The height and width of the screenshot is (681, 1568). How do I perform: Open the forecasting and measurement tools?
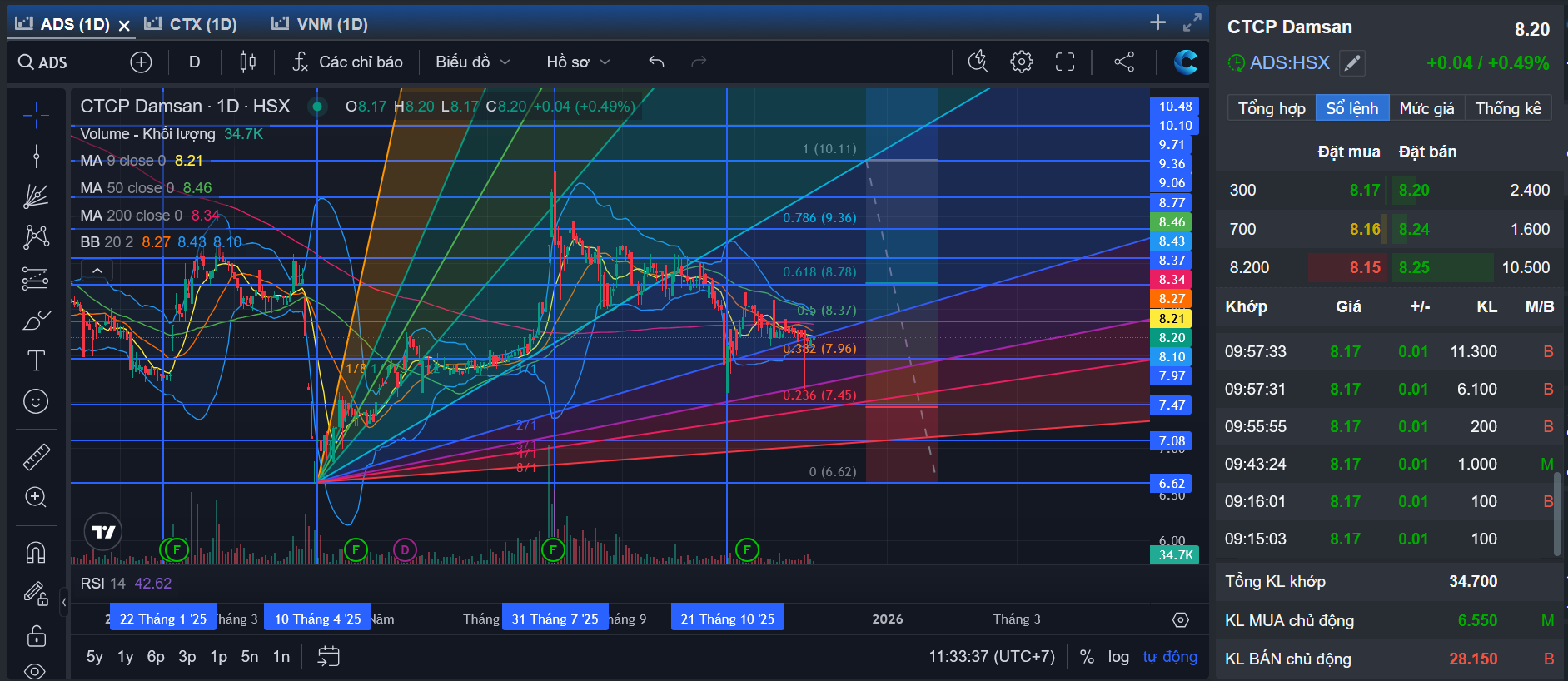click(36, 278)
